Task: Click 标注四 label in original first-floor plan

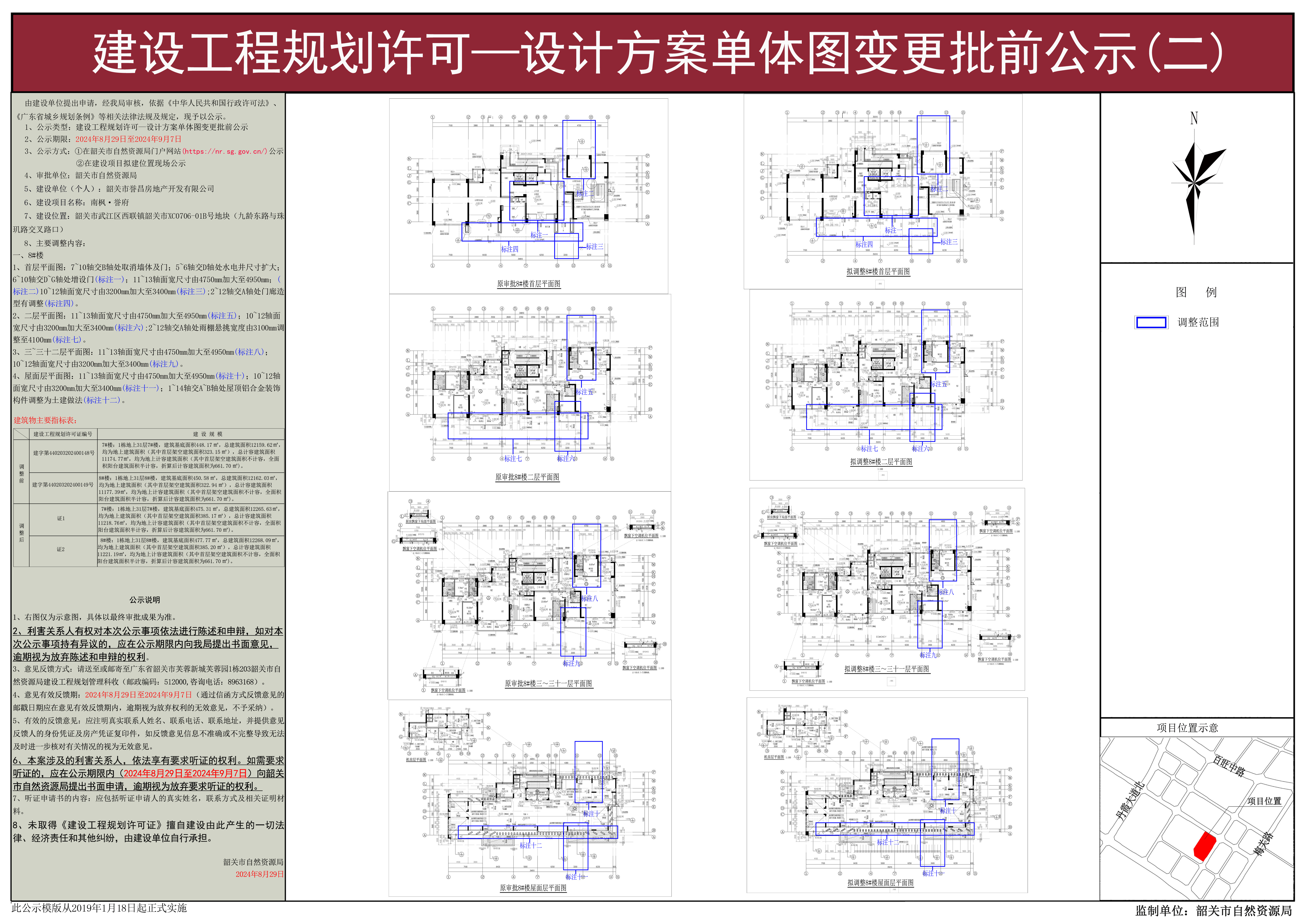Action: point(509,249)
